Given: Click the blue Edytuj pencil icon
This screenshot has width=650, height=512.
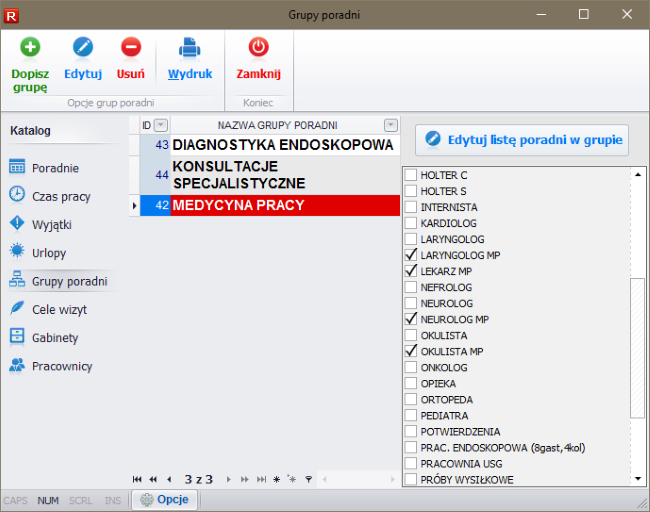Looking at the screenshot, I should pos(82,48).
